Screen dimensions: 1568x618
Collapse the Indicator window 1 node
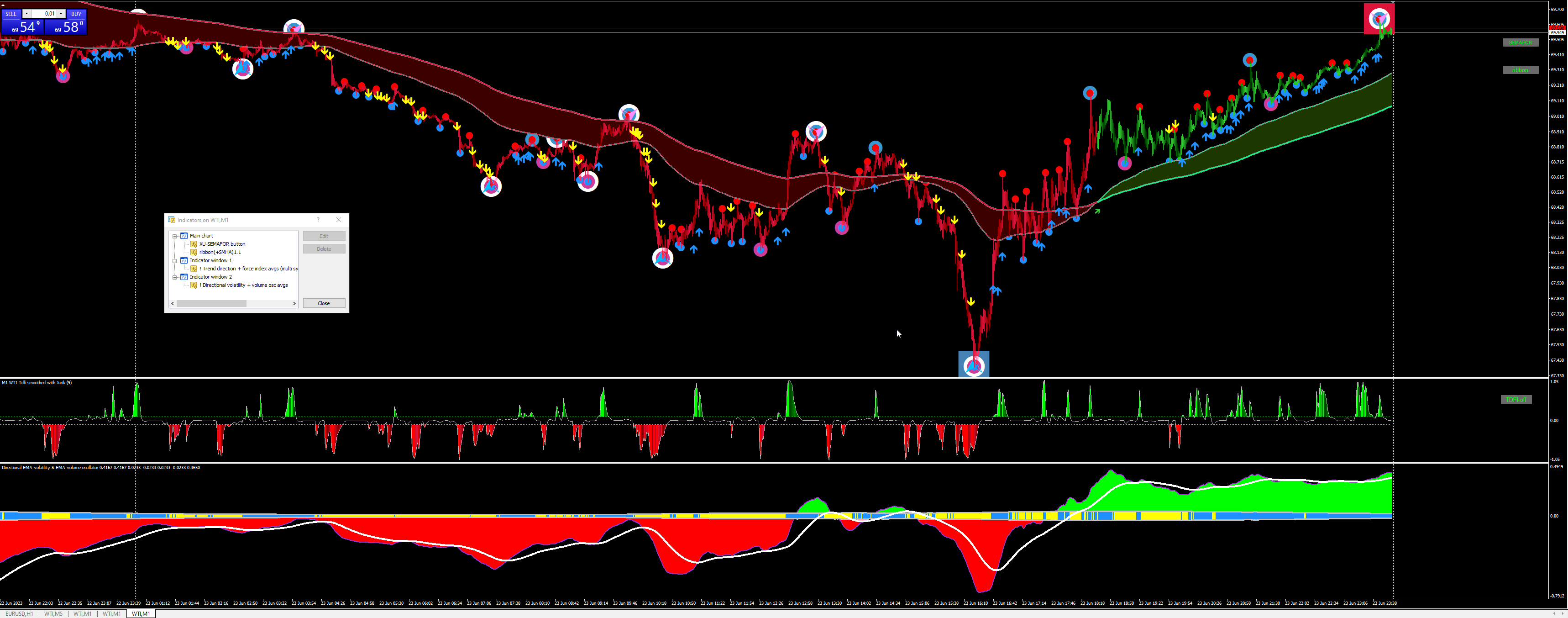pyautogui.click(x=175, y=261)
